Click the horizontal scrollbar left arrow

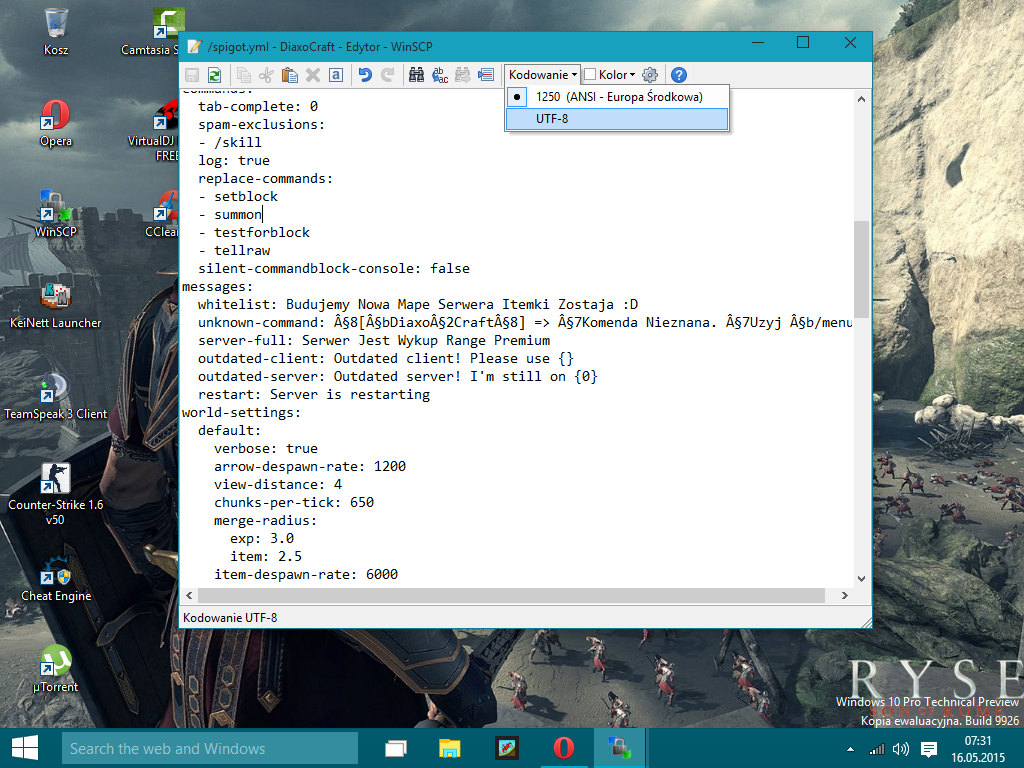[x=189, y=596]
